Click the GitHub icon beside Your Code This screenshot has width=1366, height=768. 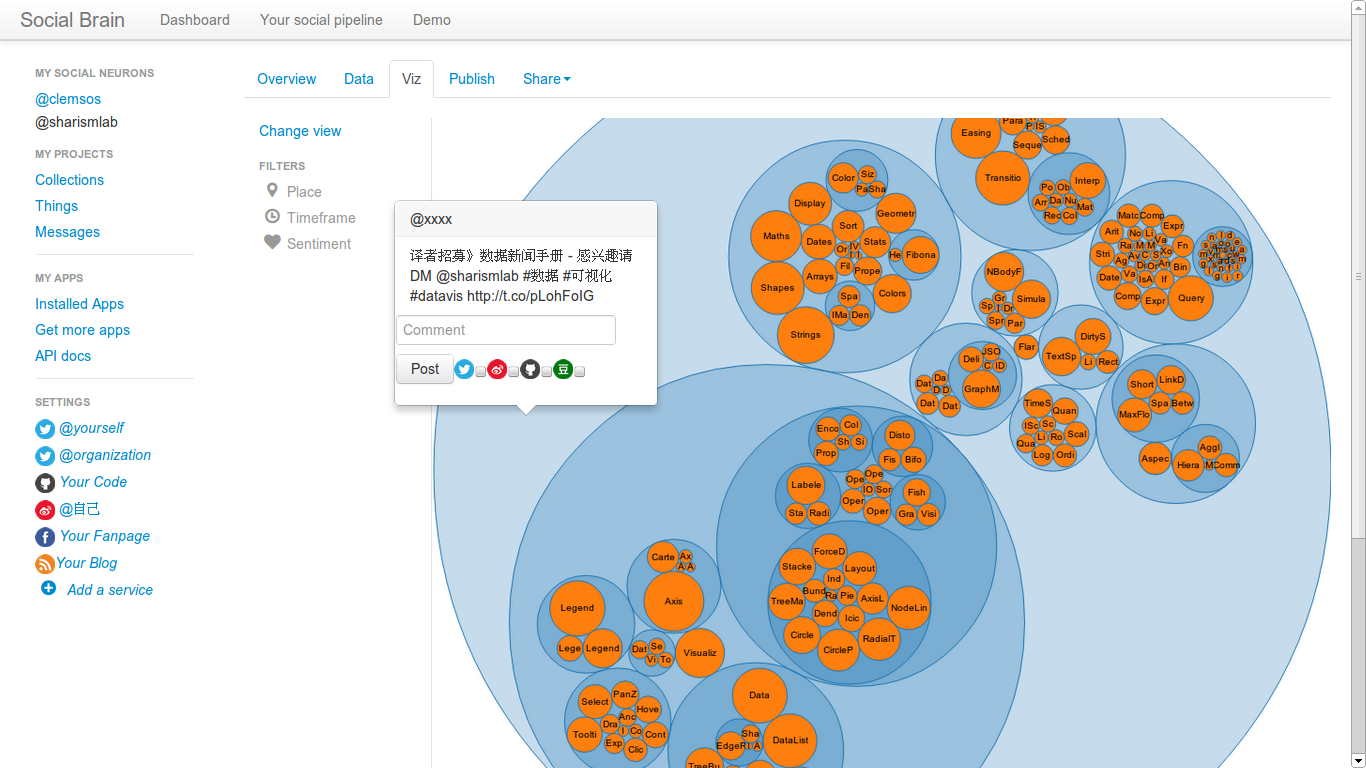point(45,483)
